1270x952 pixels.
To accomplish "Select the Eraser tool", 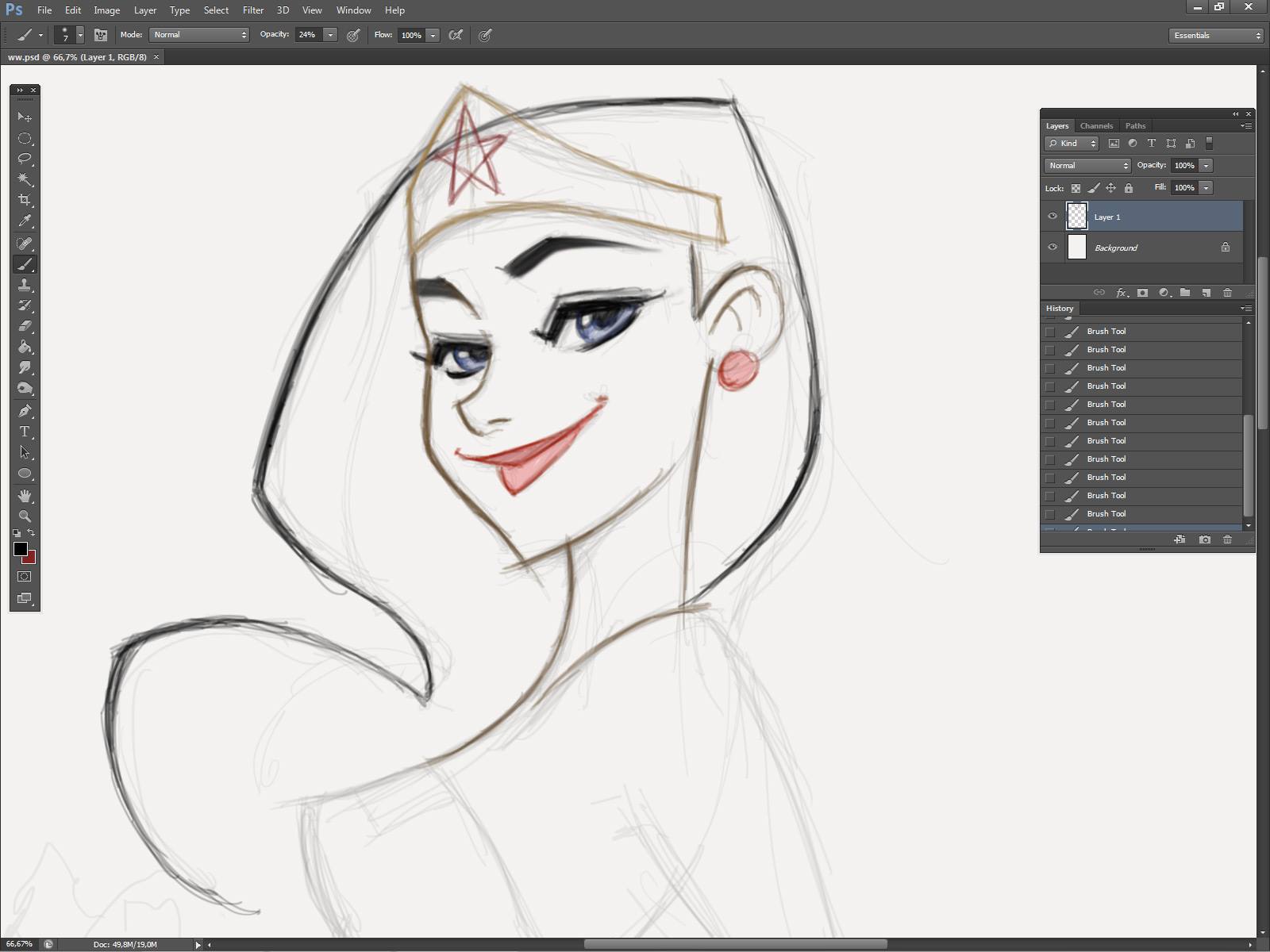I will pyautogui.click(x=25, y=326).
